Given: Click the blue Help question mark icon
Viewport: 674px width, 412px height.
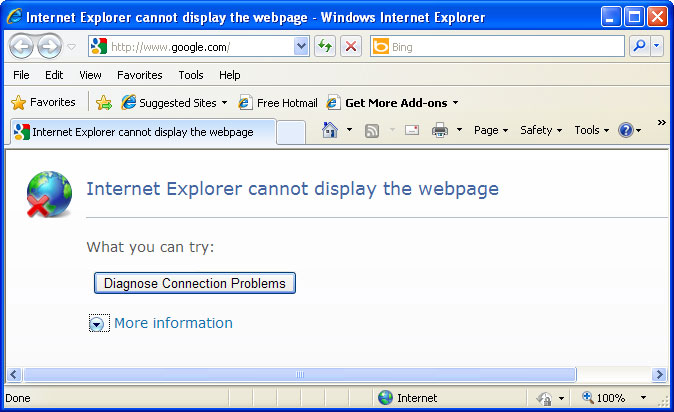Looking at the screenshot, I should tap(626, 130).
